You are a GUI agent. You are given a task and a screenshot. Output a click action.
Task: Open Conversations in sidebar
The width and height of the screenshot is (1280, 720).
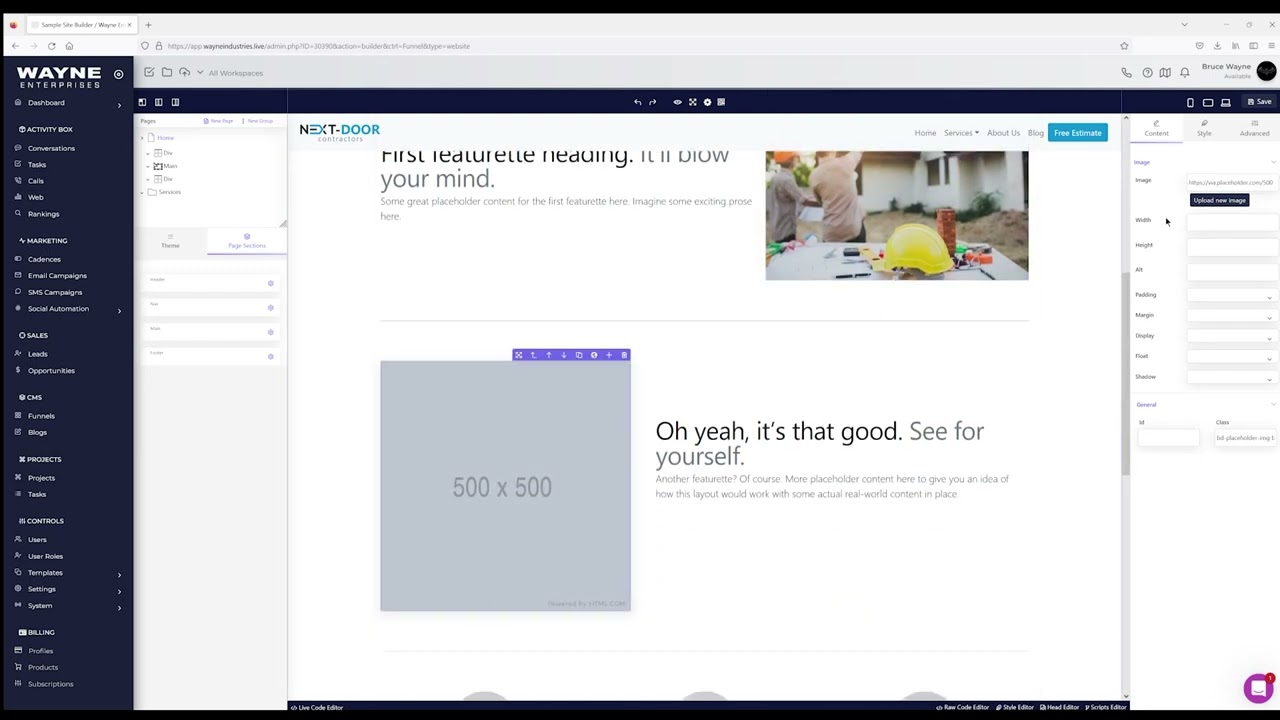click(51, 148)
